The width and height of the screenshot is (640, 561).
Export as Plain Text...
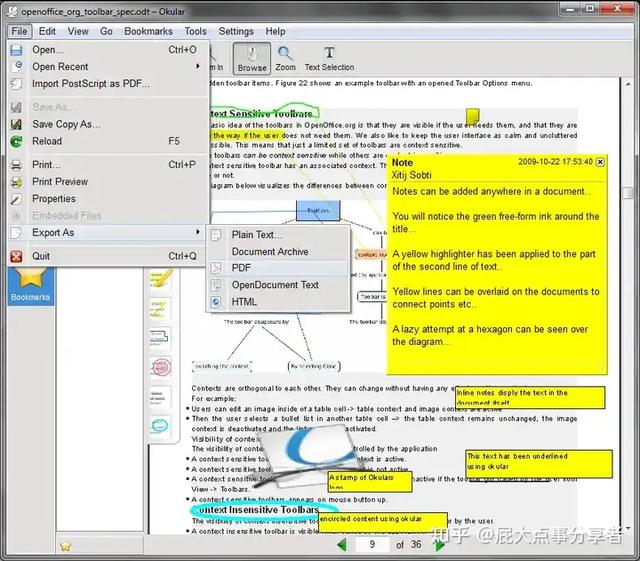tap(279, 235)
